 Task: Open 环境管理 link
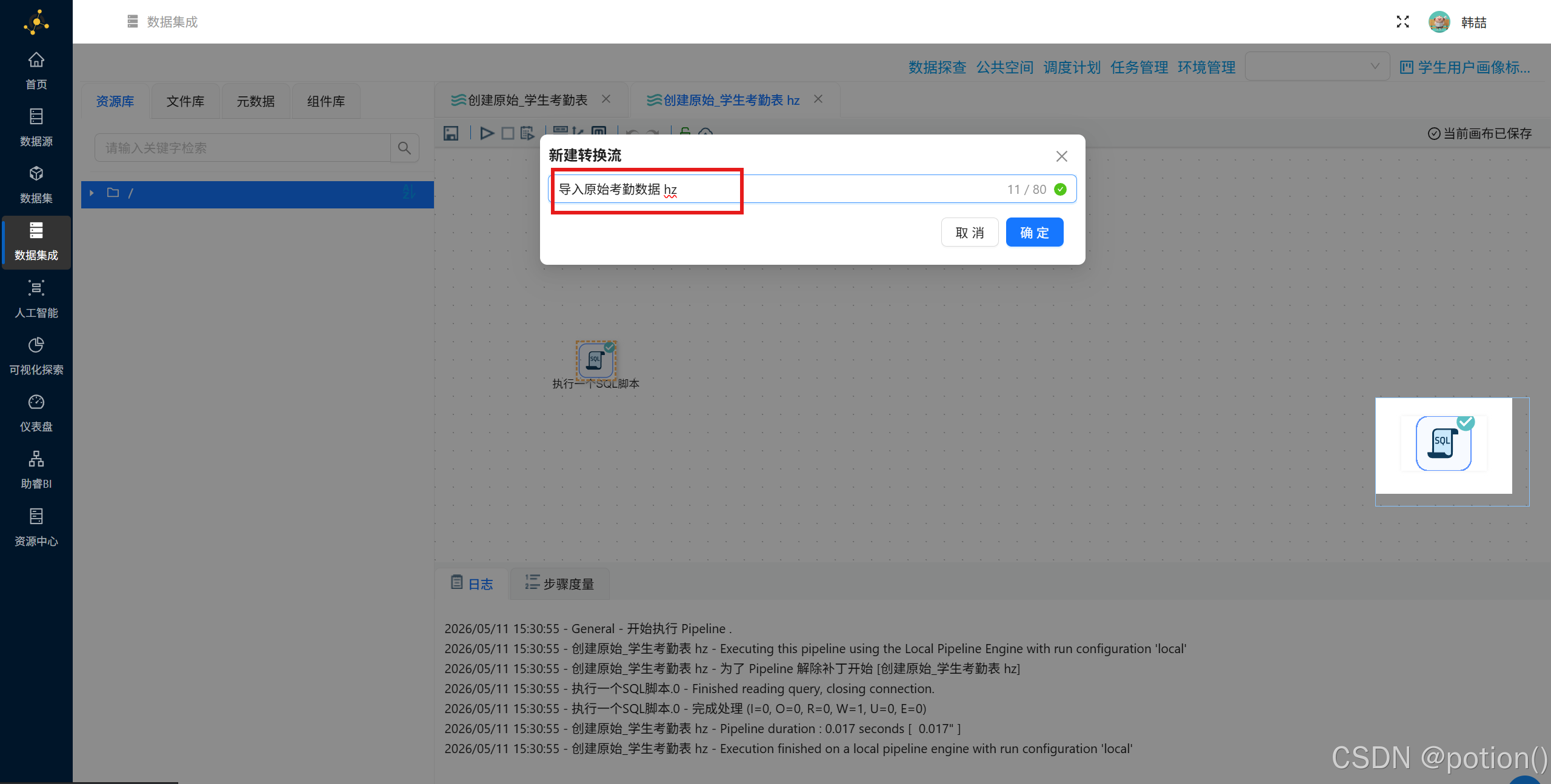(x=1206, y=67)
